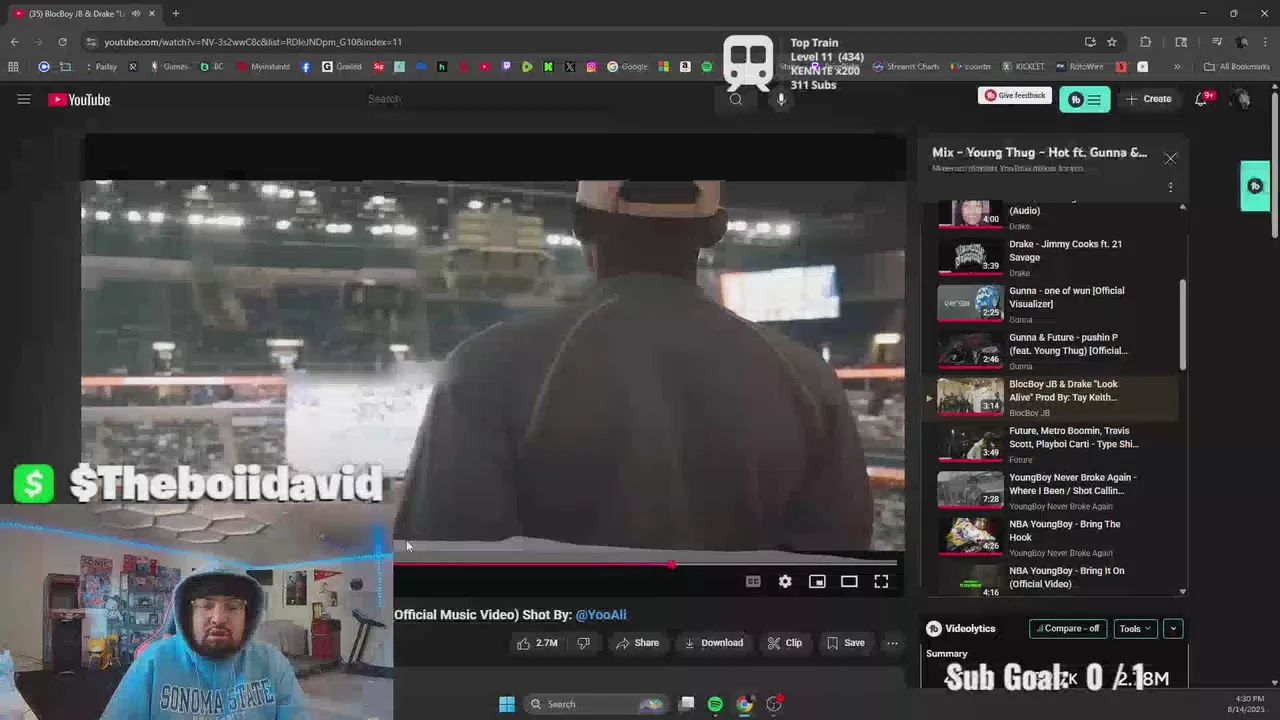Open a new browser tab with plus
Screen dimensions: 1280x720
(x=176, y=14)
